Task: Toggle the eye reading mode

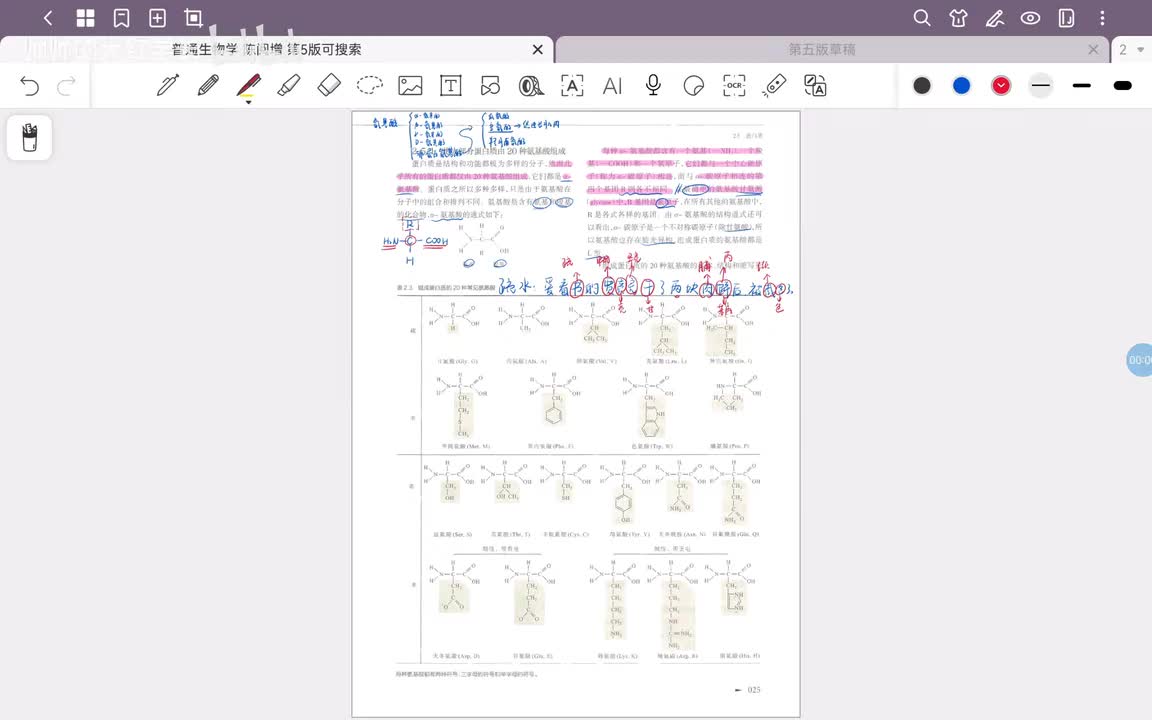Action: (x=1030, y=18)
